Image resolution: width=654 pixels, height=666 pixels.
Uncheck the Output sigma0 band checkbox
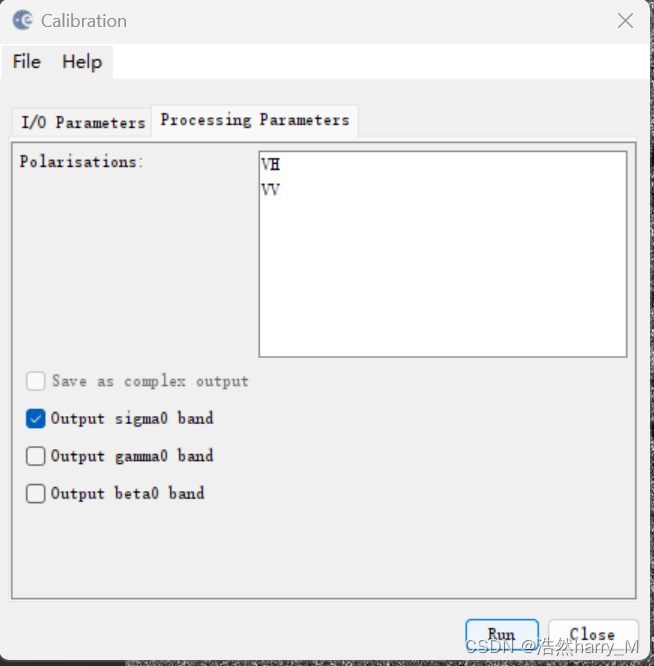pos(36,419)
